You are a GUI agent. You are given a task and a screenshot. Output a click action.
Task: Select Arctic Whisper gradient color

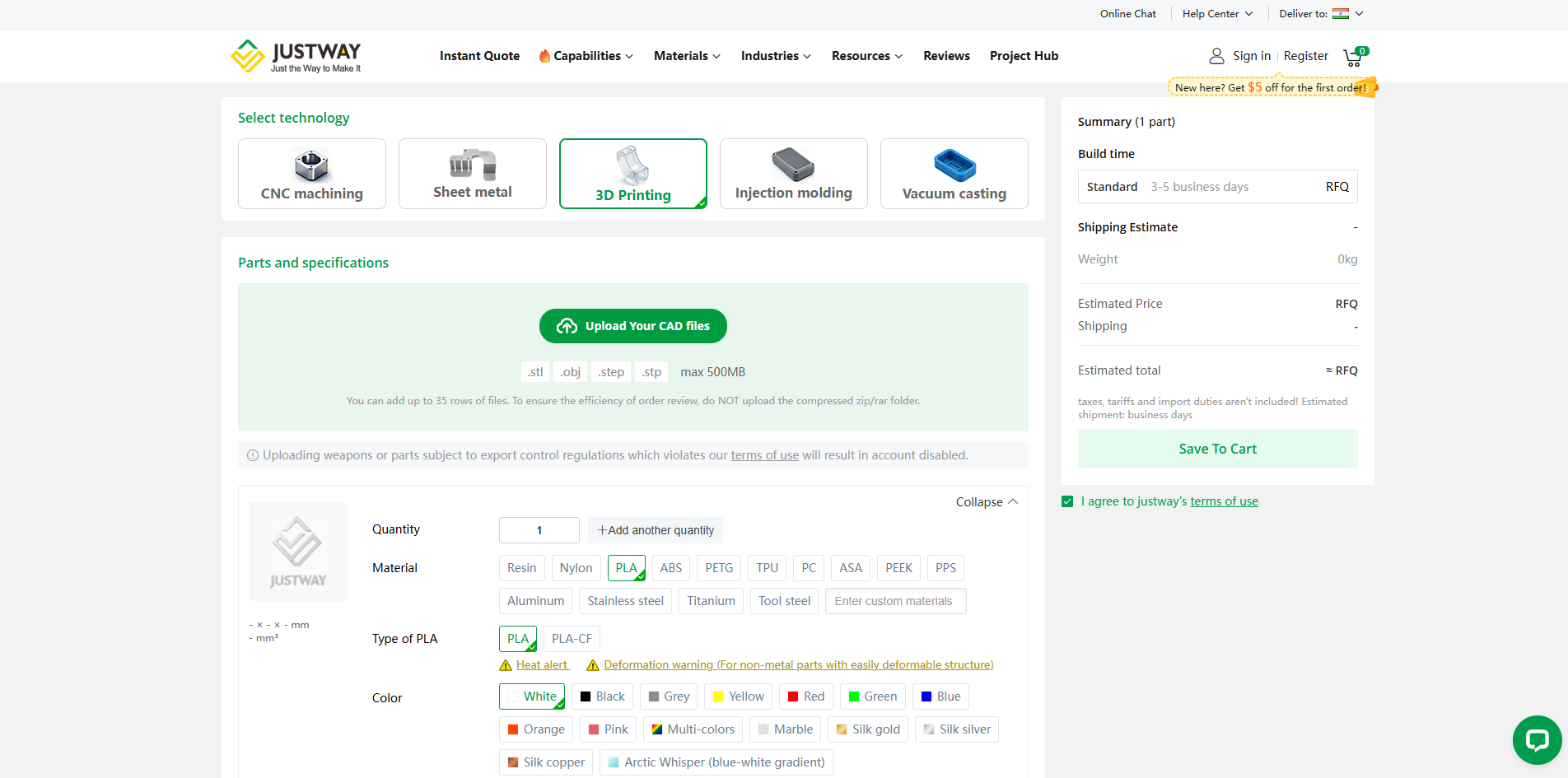[x=716, y=762]
